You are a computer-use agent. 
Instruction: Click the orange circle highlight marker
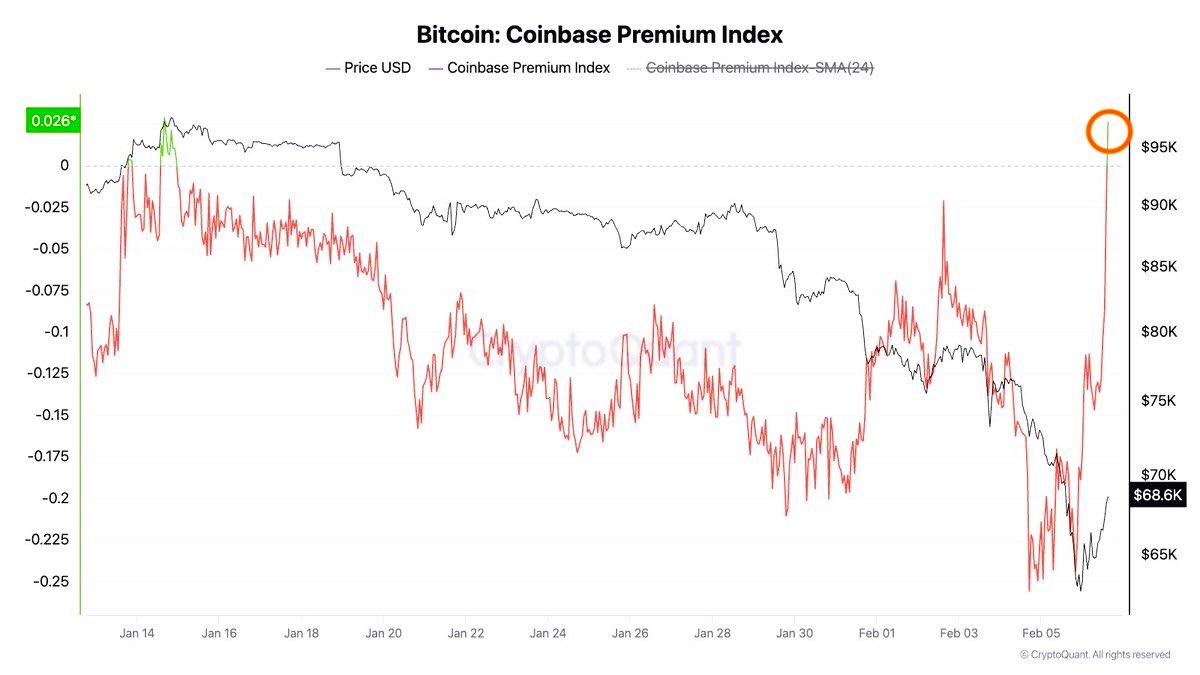click(1109, 132)
